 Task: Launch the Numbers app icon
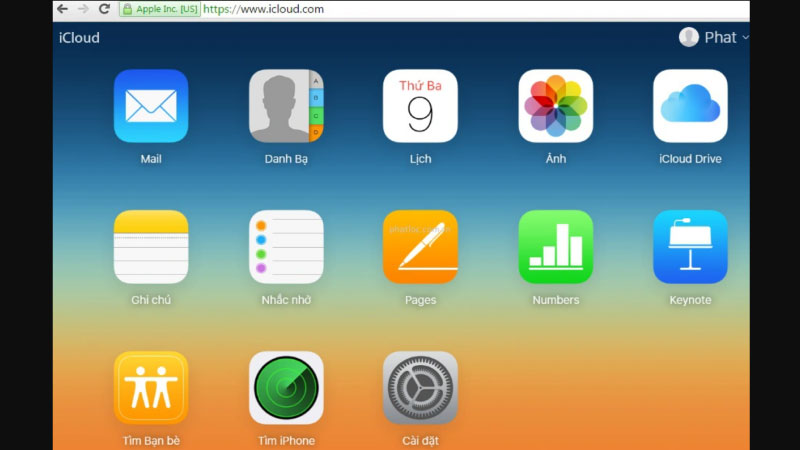point(556,247)
